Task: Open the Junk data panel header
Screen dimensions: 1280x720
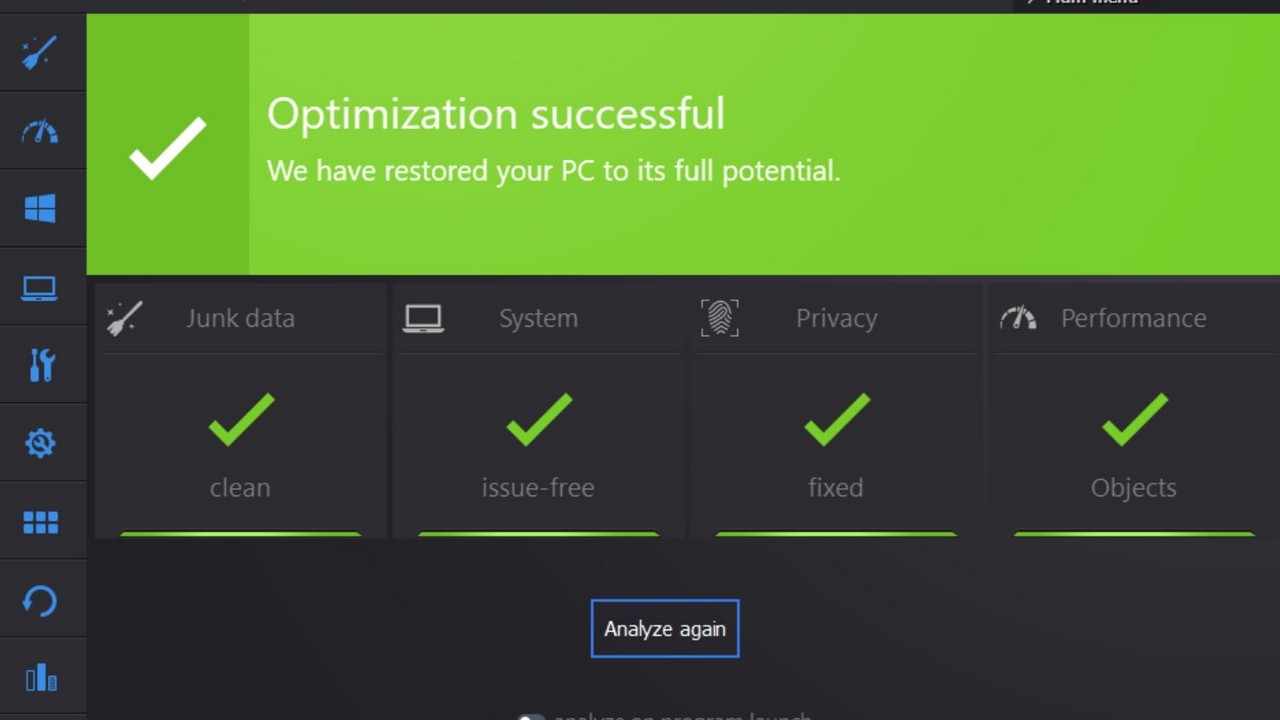Action: [240, 318]
